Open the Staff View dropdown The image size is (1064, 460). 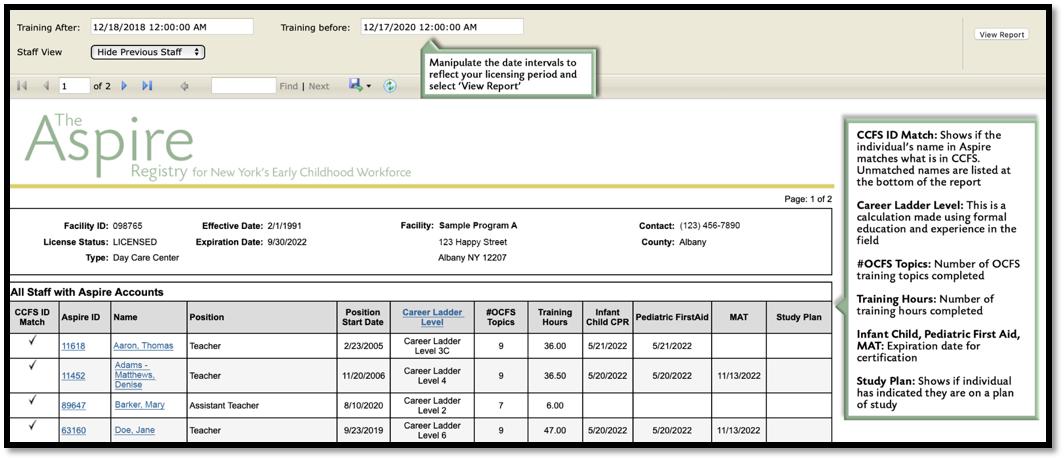(x=148, y=52)
